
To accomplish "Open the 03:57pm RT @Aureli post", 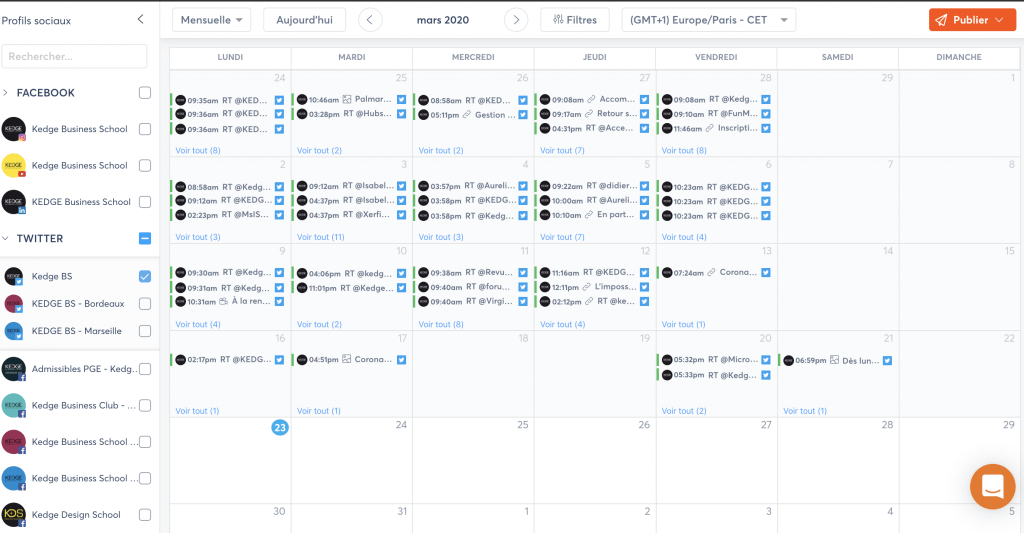I will [471, 186].
